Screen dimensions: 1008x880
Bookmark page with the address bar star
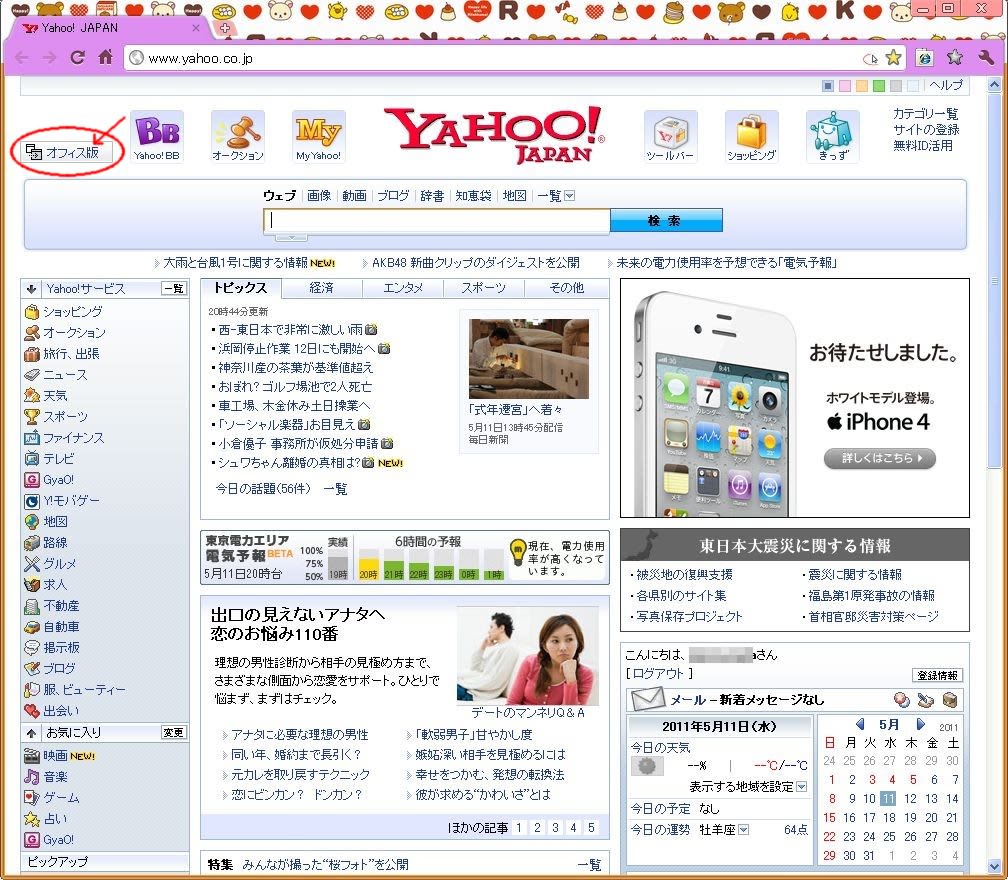[893, 58]
